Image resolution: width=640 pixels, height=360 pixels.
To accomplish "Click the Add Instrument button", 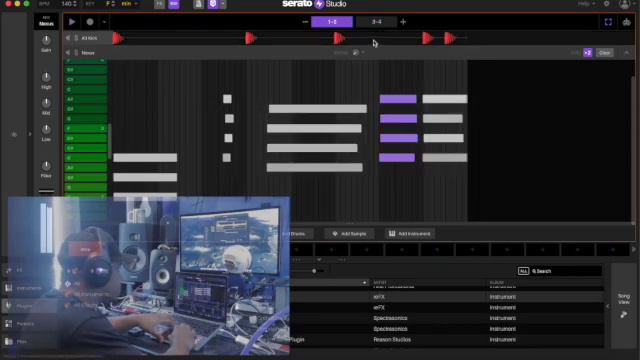I will tap(410, 234).
